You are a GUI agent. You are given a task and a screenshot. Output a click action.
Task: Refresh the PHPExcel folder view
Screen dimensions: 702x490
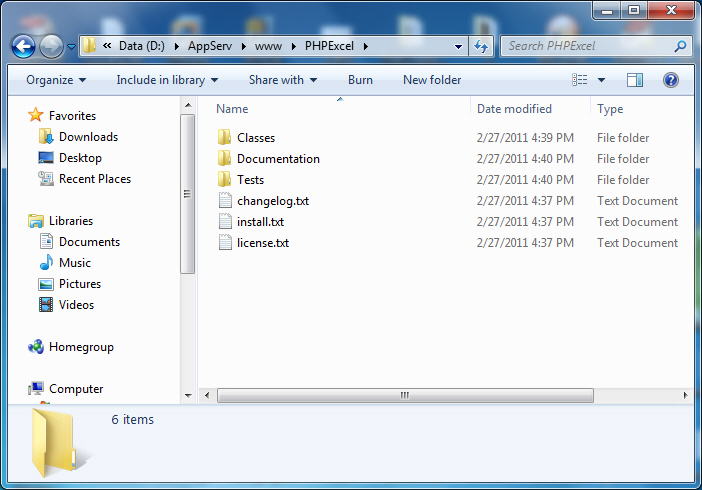(481, 46)
